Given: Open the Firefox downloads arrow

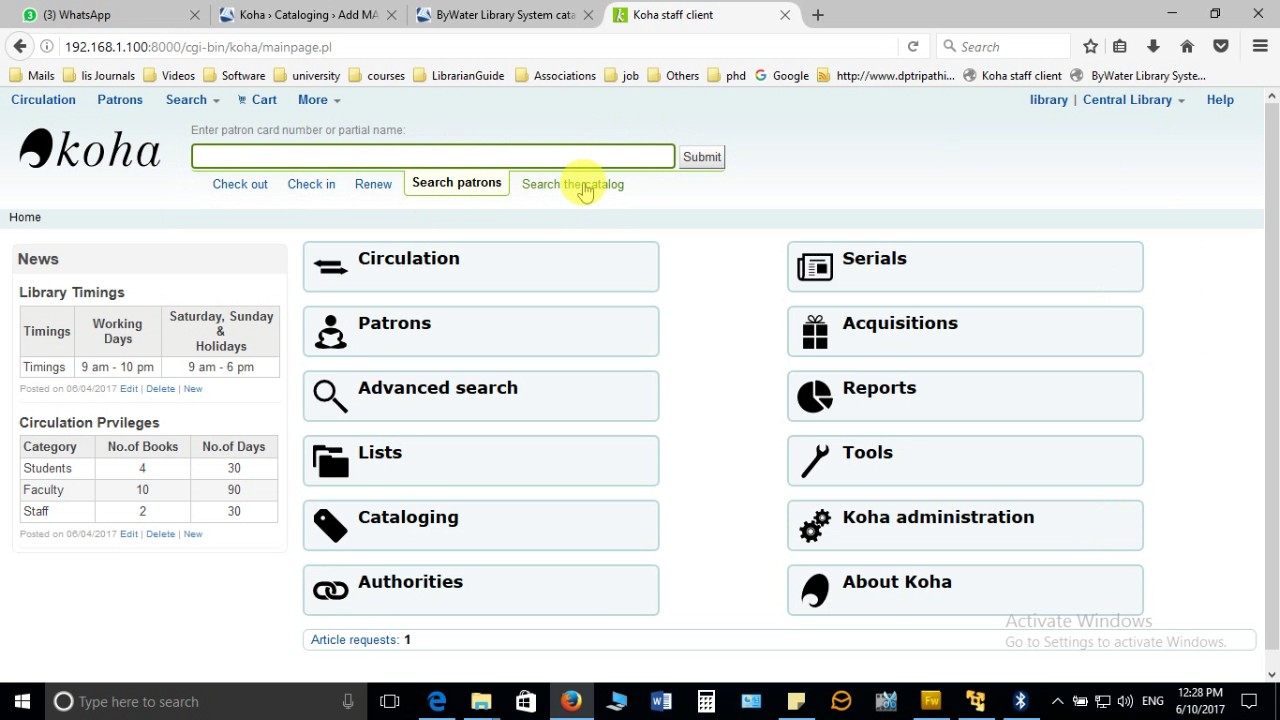Looking at the screenshot, I should click(1153, 47).
